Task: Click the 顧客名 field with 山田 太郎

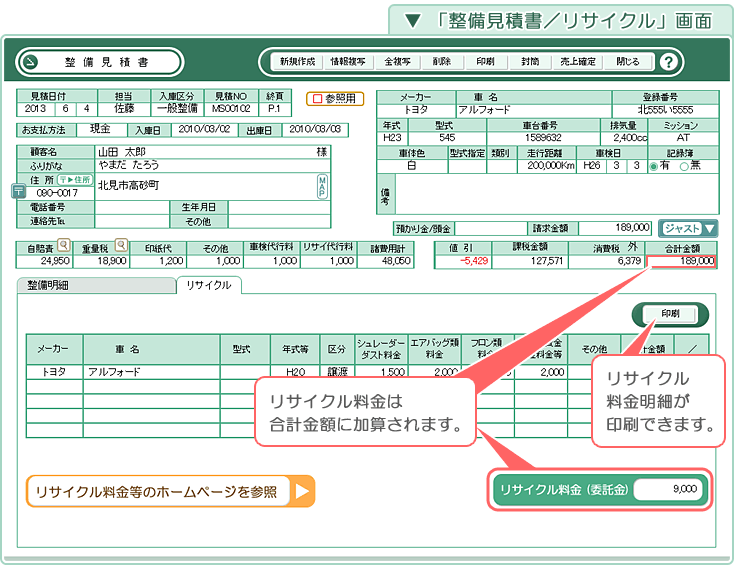Action: (x=213, y=152)
